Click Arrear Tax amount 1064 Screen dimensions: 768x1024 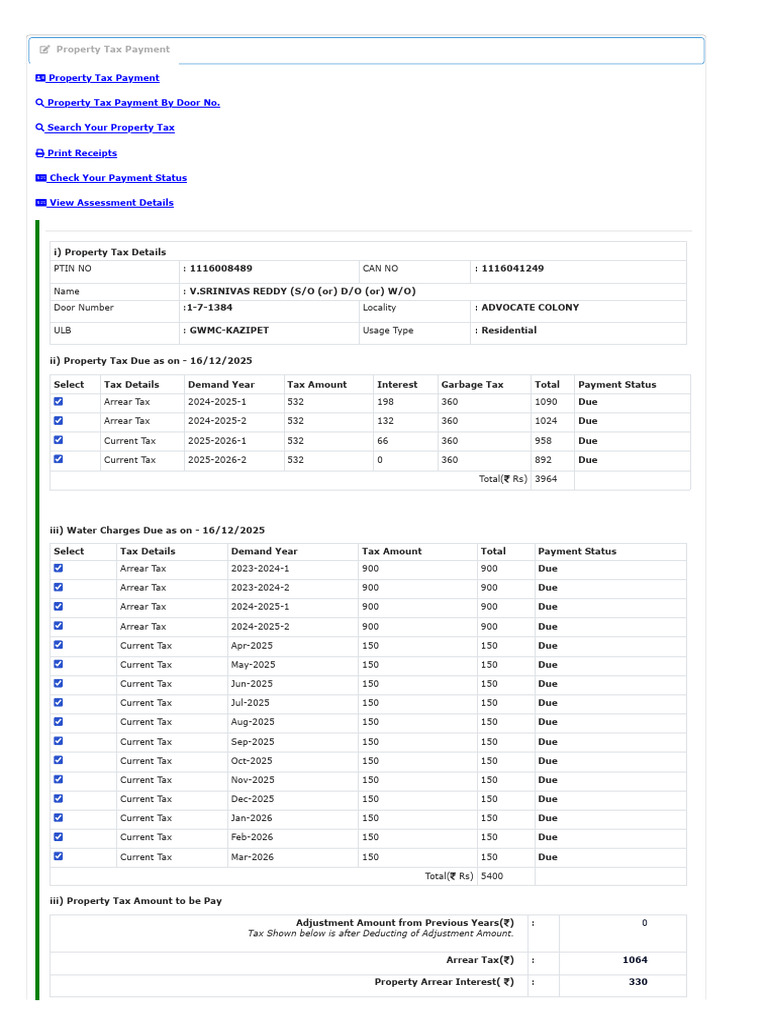click(x=635, y=960)
